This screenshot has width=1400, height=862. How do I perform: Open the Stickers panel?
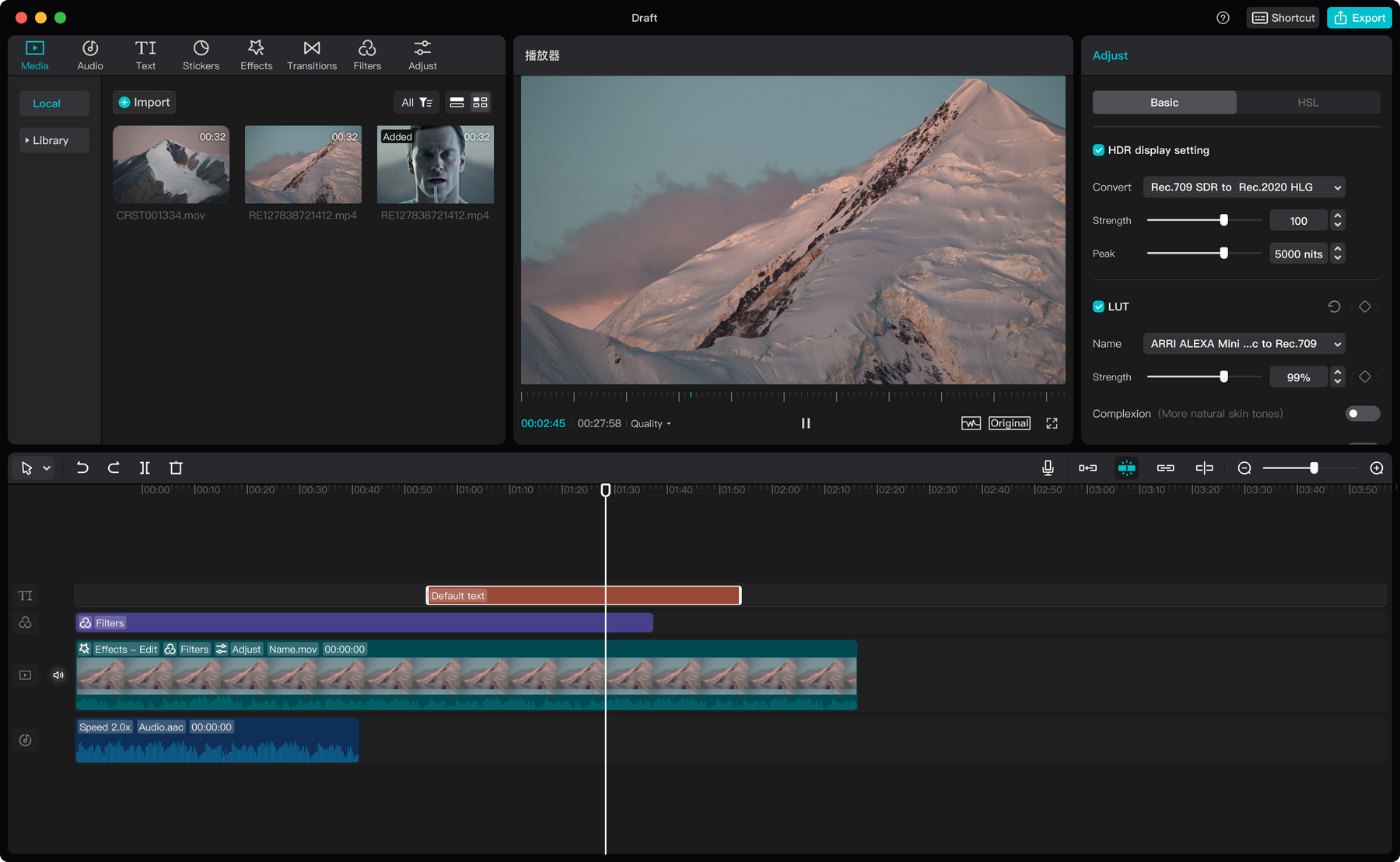point(201,55)
